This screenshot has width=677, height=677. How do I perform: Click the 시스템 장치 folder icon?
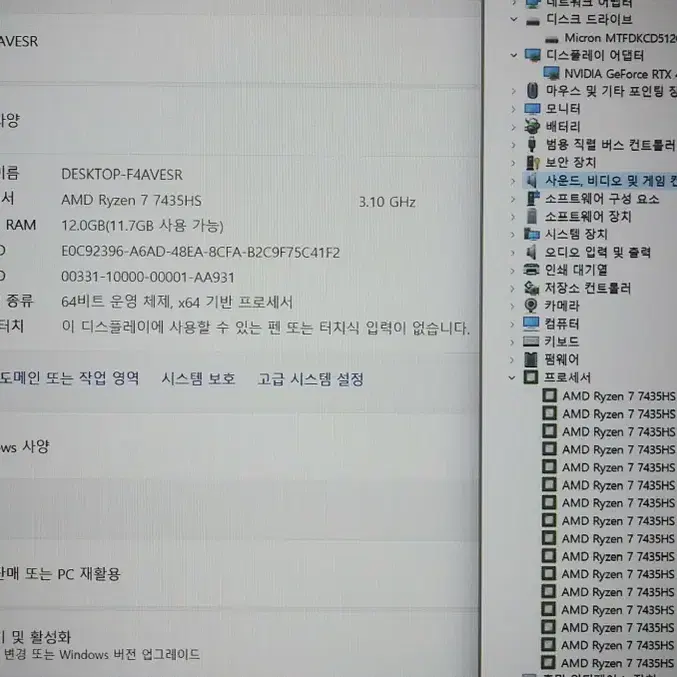[x=531, y=234]
